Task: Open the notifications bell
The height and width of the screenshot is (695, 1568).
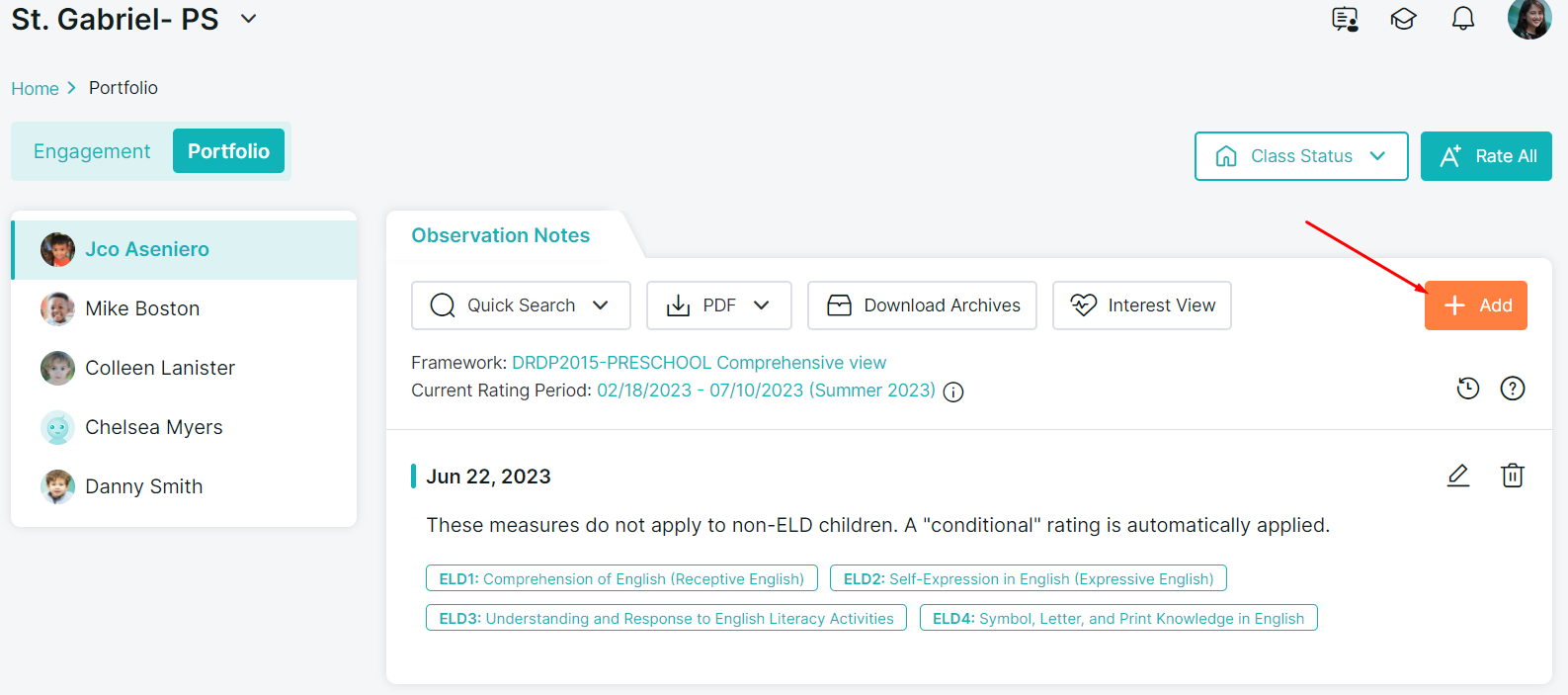Action: pos(1462,19)
